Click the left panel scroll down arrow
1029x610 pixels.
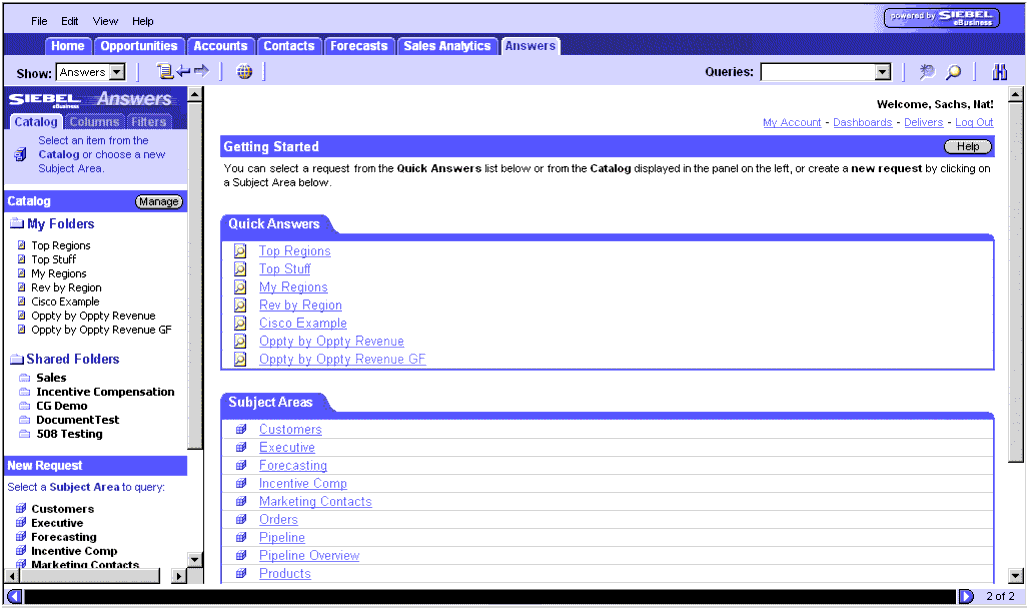[x=195, y=559]
